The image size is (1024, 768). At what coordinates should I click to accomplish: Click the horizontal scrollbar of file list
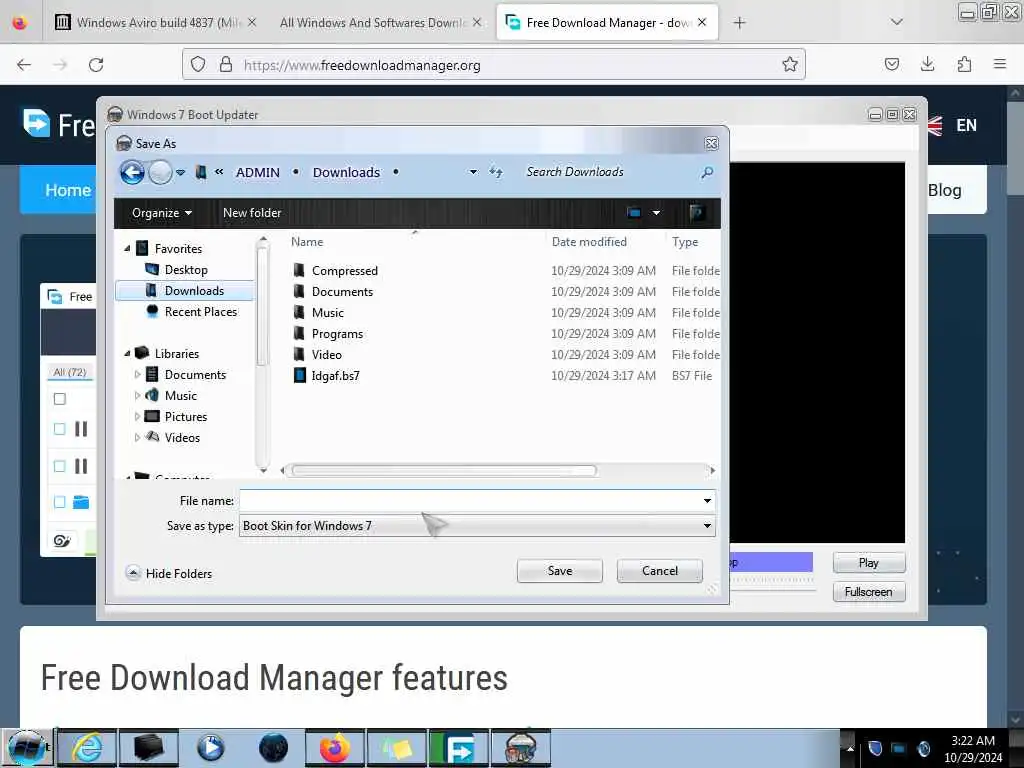coord(444,470)
